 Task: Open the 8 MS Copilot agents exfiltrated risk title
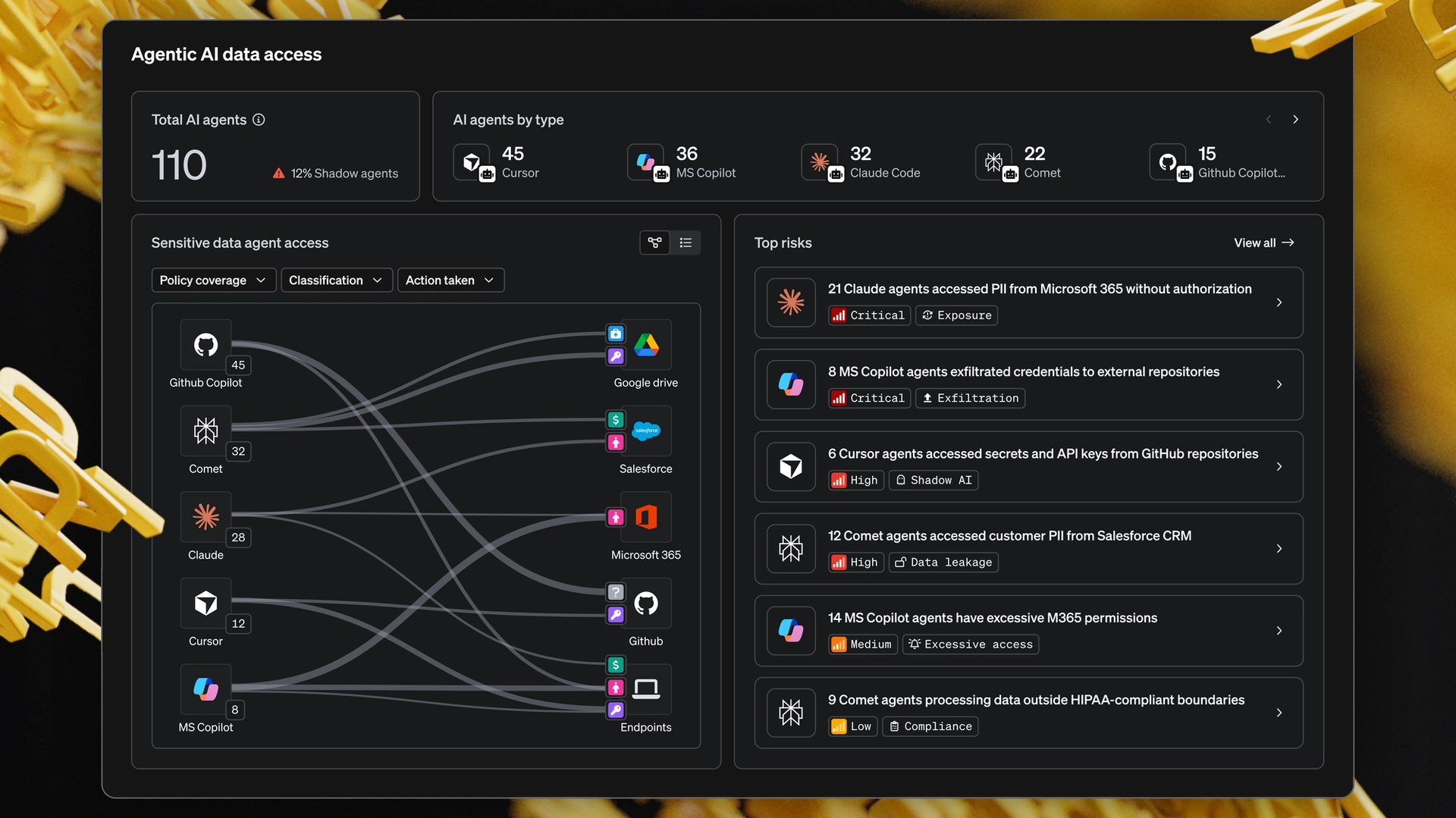click(x=1024, y=371)
